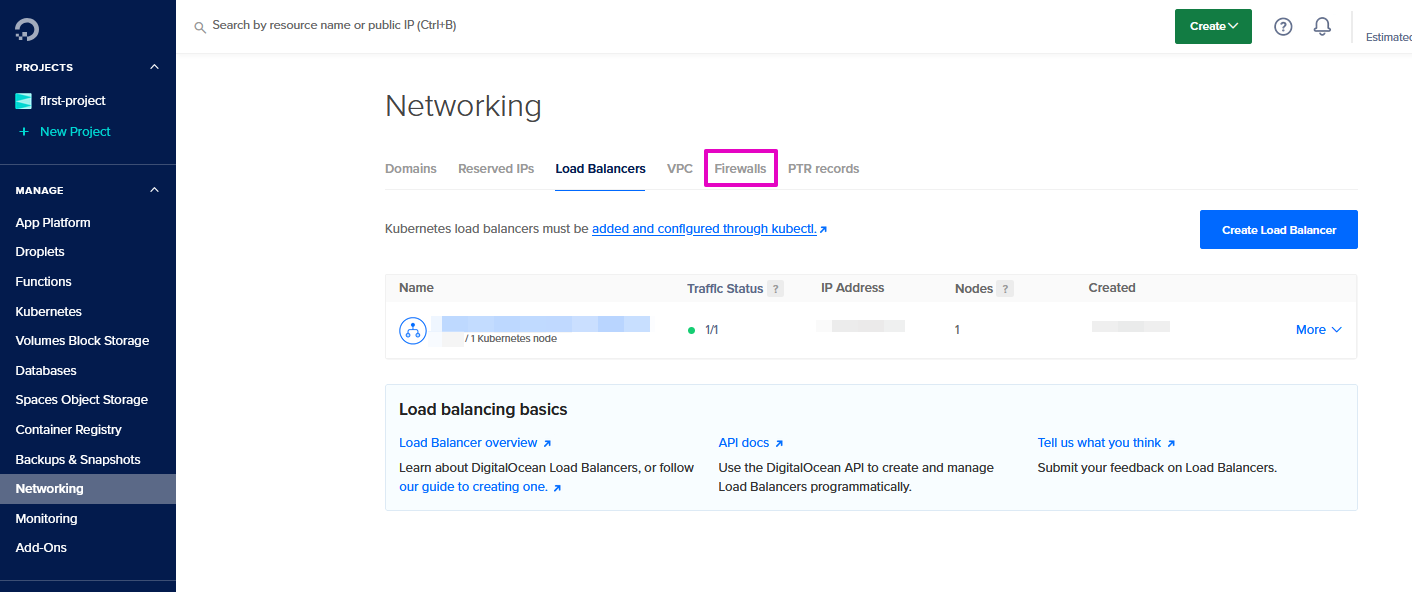The height and width of the screenshot is (592, 1412).
Task: Follow the our guide to creating one link
Action: (x=480, y=487)
